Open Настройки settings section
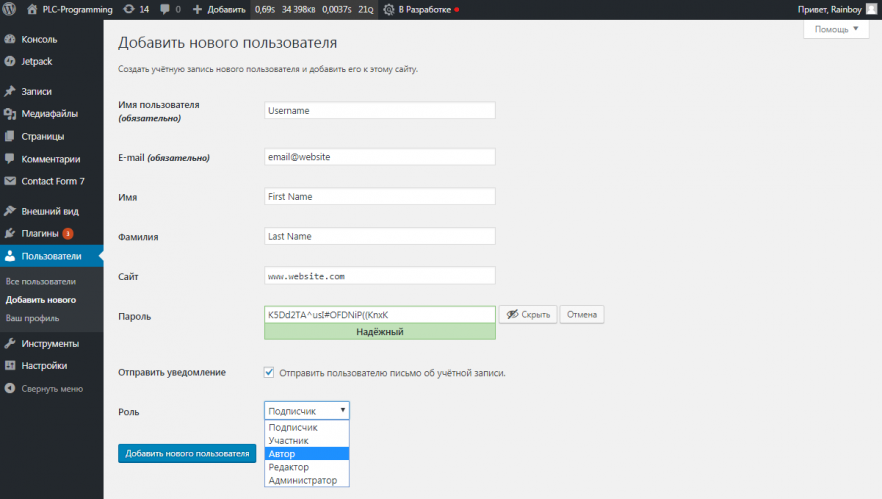Viewport: 882px width, 499px height. click(44, 365)
